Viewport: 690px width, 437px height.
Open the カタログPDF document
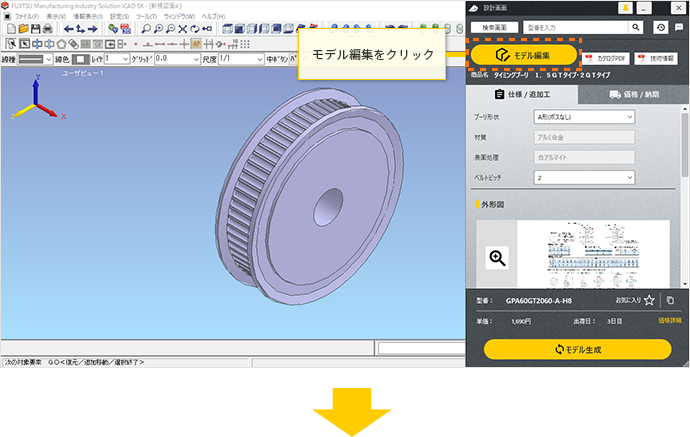pyautogui.click(x=606, y=59)
